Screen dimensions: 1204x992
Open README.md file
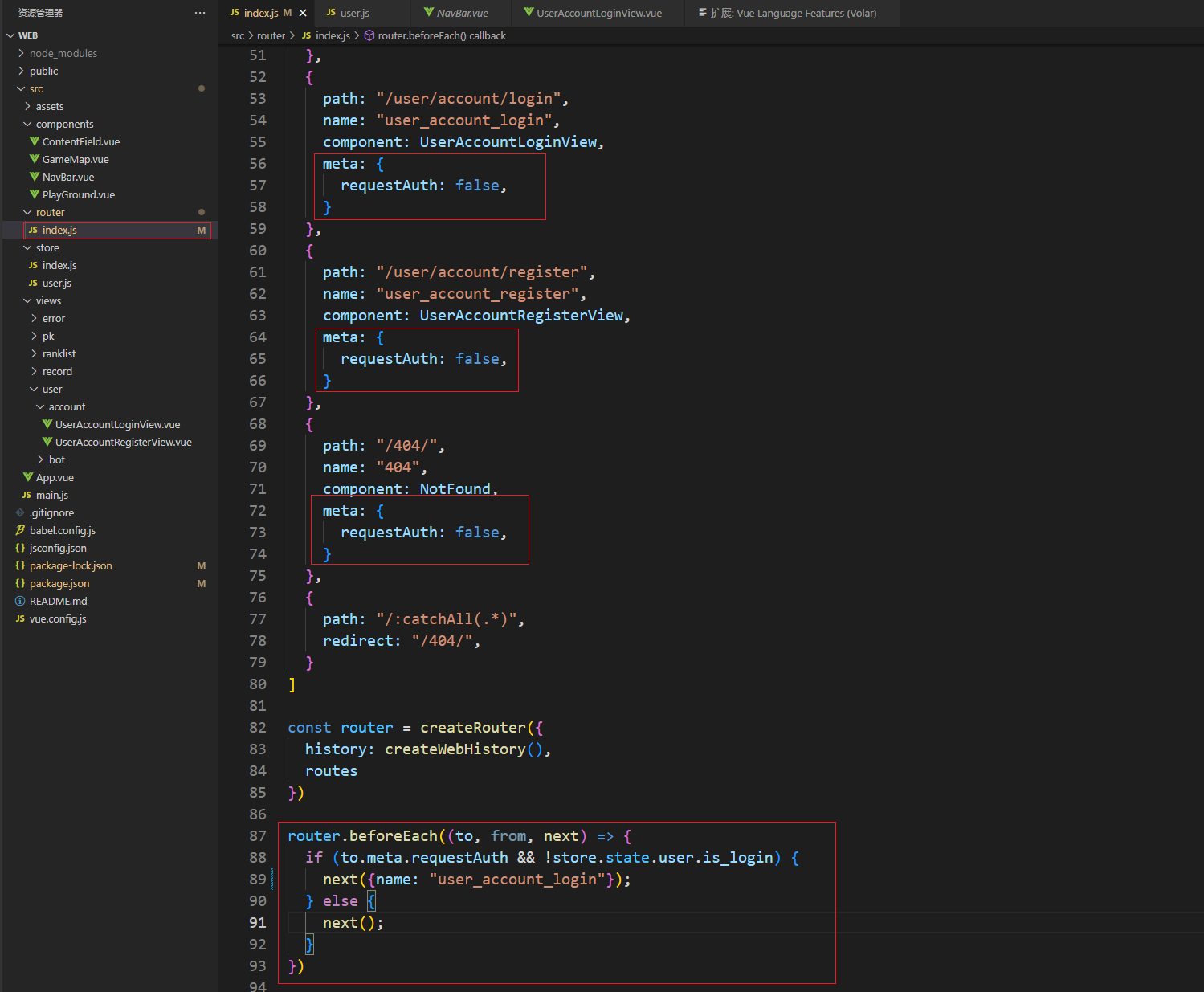pyautogui.click(x=58, y=601)
